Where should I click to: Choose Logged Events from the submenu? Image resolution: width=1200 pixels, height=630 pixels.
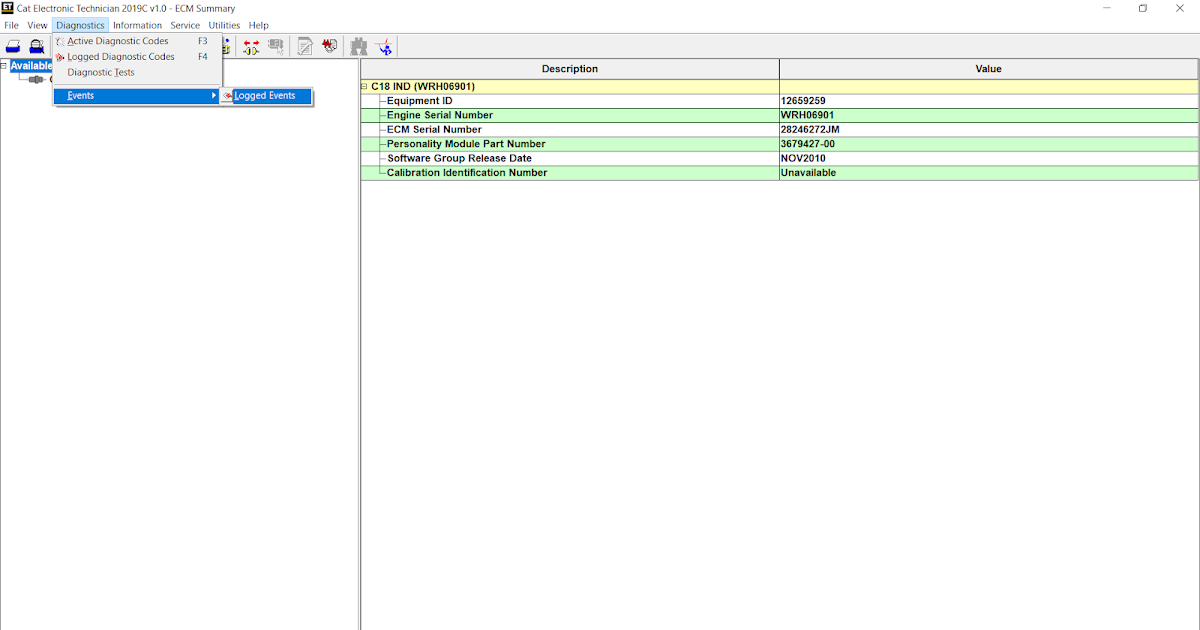(265, 95)
